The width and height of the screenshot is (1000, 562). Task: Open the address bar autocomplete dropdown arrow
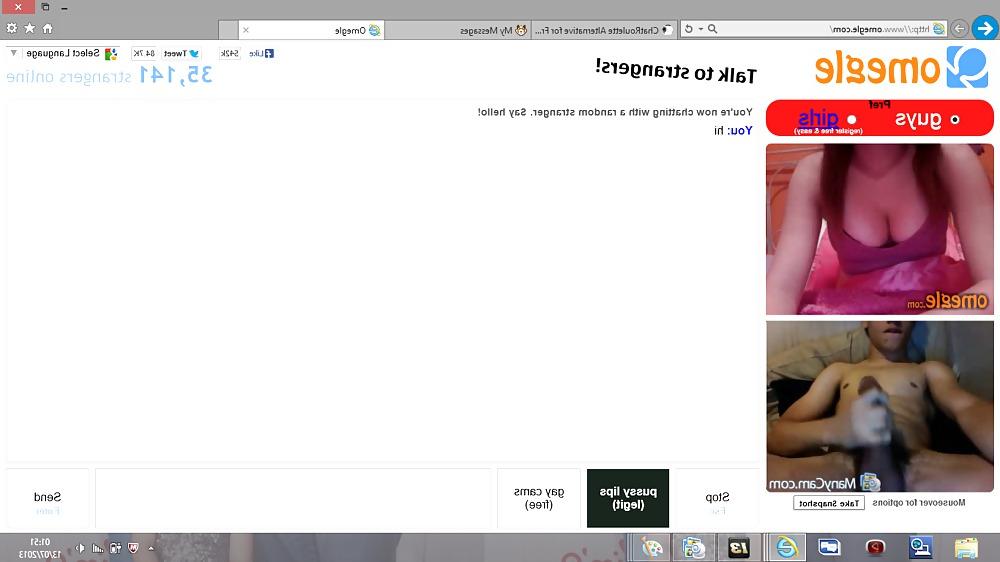tap(701, 29)
